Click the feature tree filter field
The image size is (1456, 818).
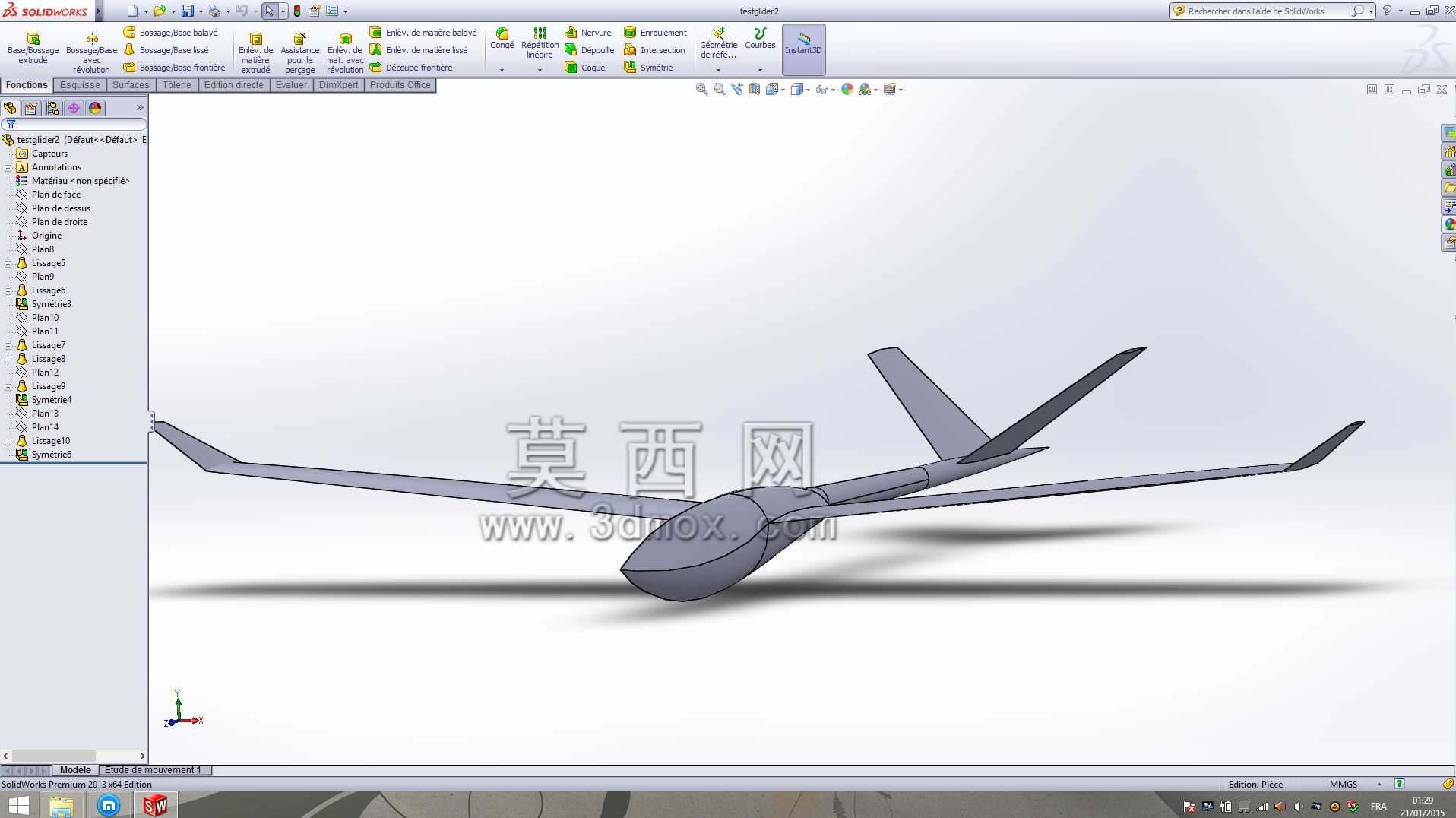74,124
